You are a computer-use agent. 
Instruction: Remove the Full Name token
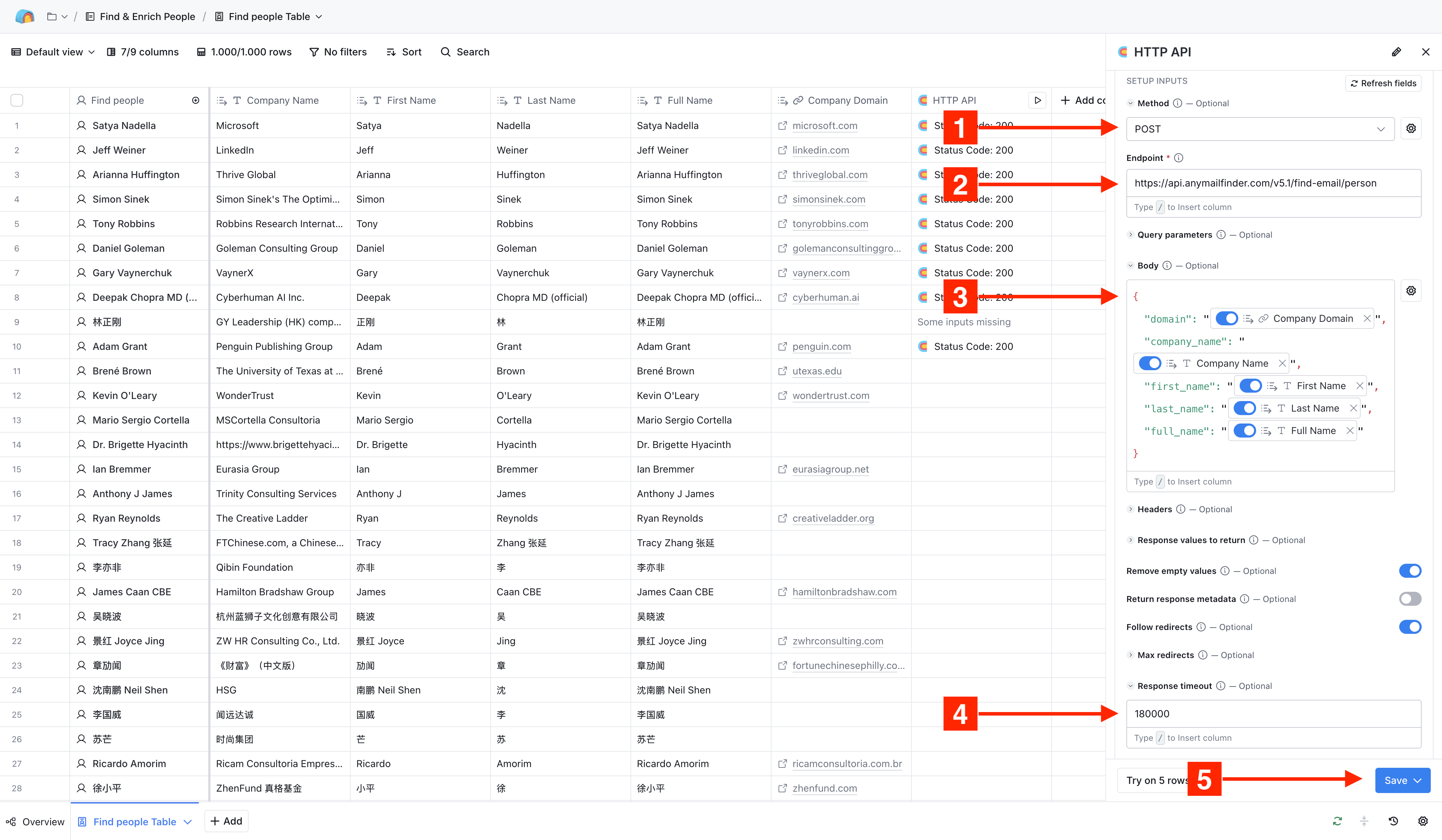tap(1350, 430)
